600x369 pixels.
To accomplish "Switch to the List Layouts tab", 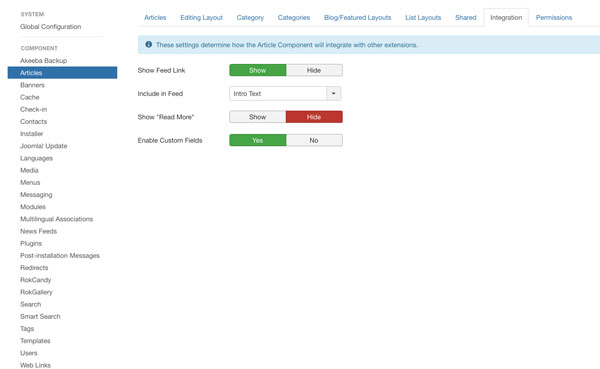I will point(423,18).
